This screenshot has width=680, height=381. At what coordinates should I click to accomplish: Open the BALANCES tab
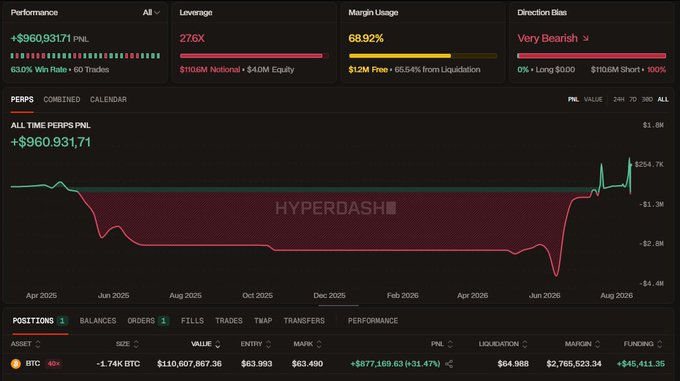98,321
